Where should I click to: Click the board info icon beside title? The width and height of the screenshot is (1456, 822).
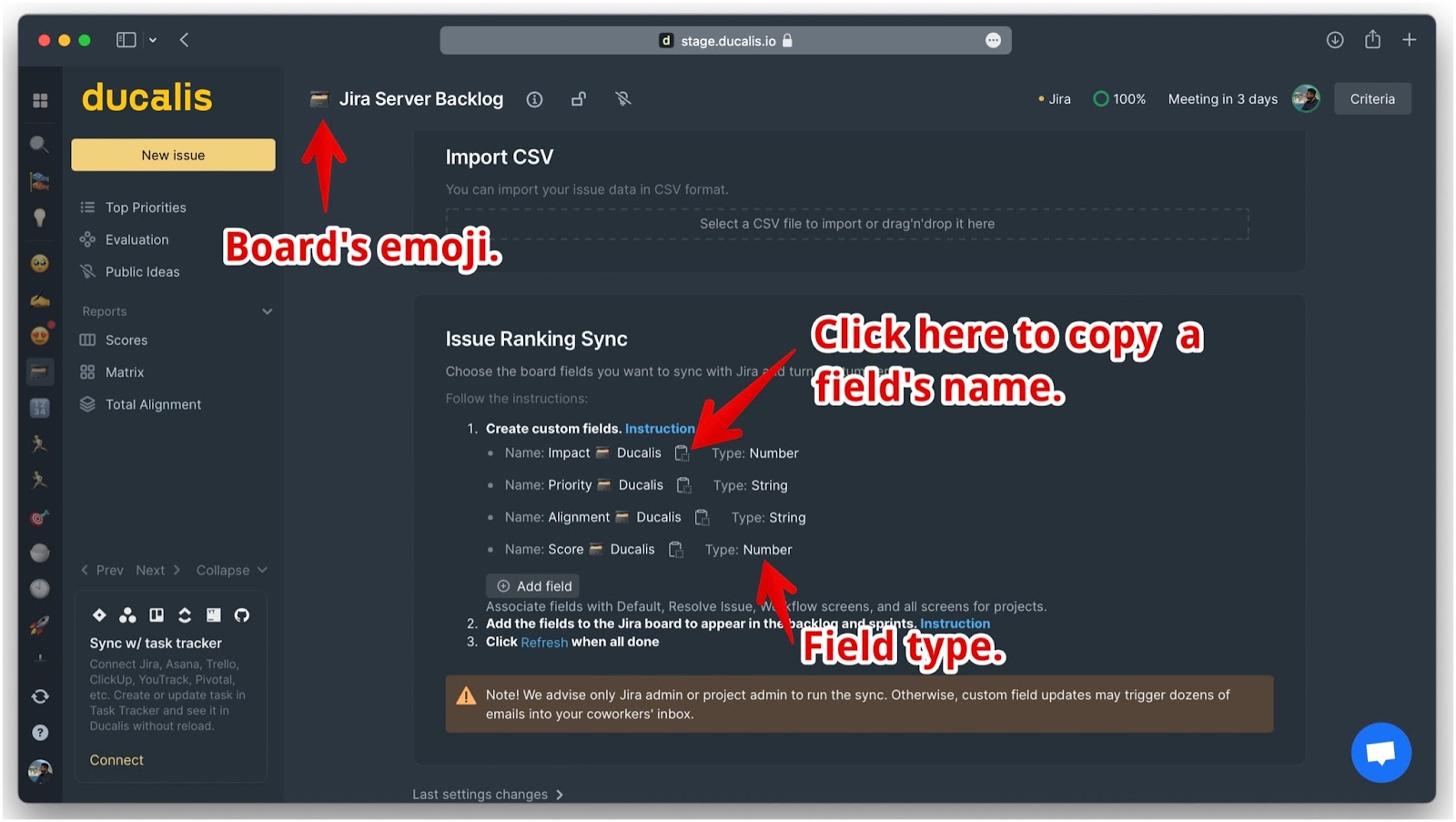(x=534, y=99)
